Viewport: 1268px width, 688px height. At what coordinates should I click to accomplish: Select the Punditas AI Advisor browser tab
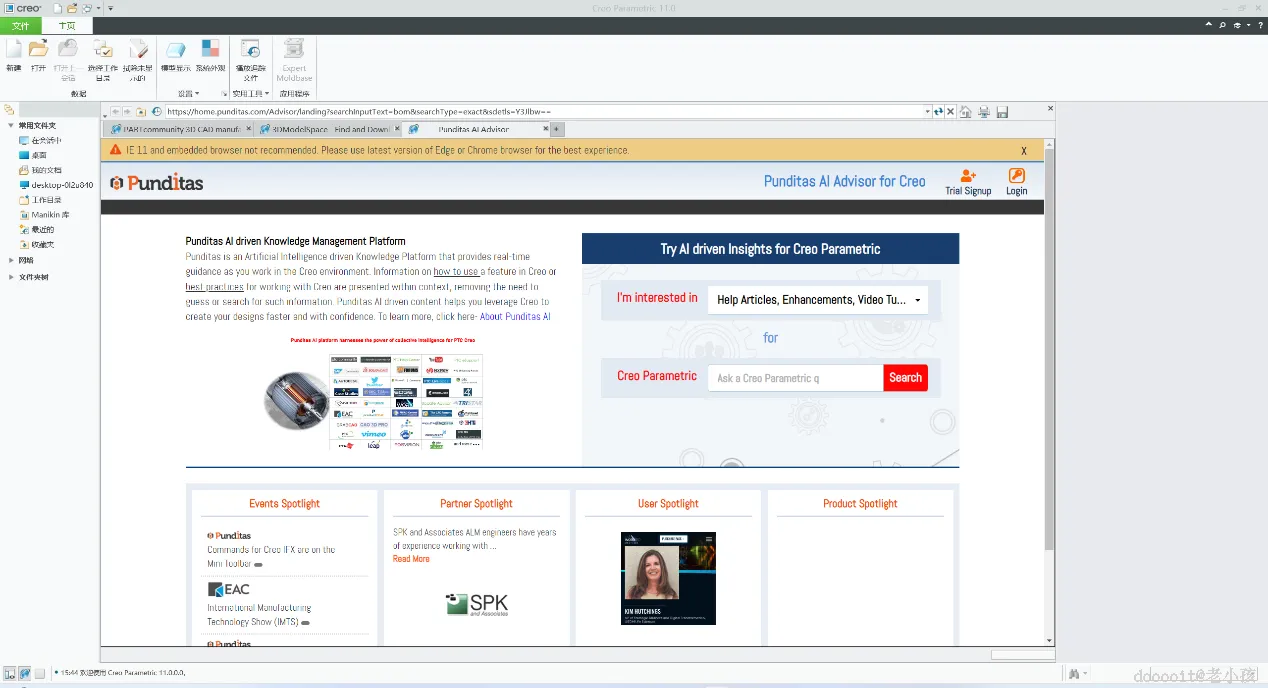click(x=476, y=129)
